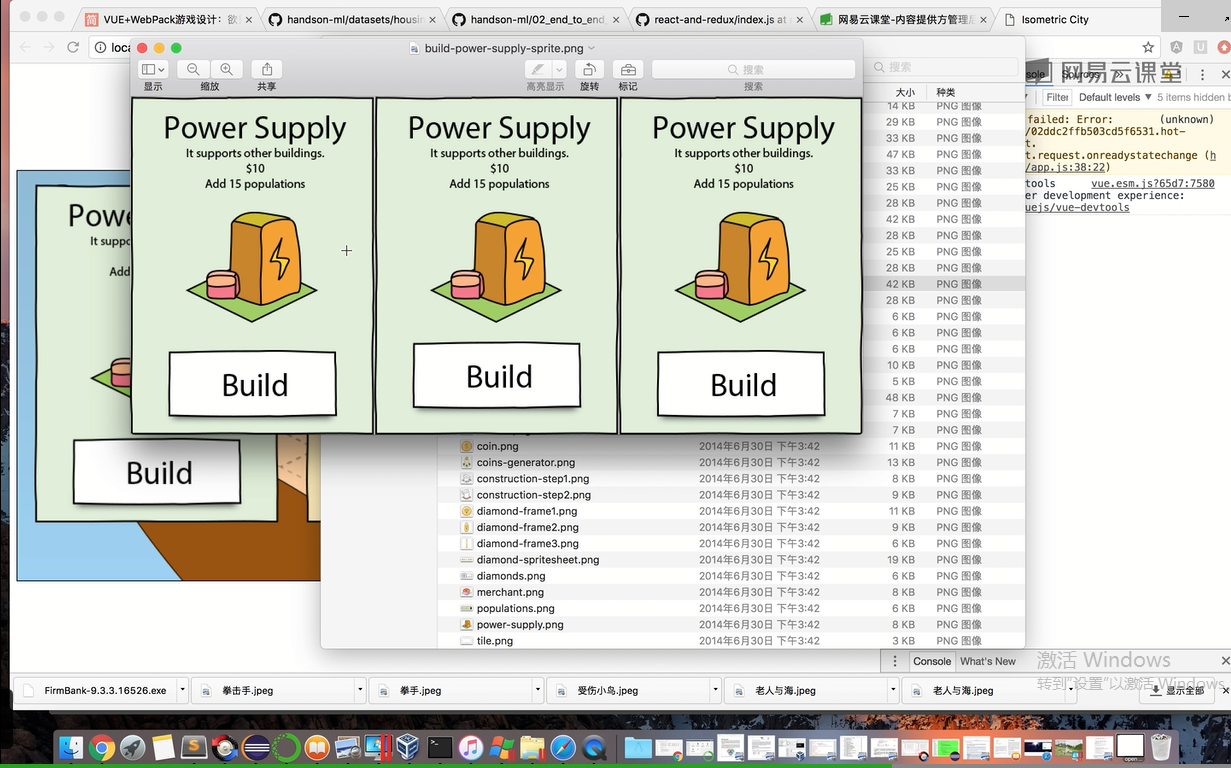This screenshot has height=768, width=1231.
Task: Open Safari from the Dock
Action: [x=563, y=747]
